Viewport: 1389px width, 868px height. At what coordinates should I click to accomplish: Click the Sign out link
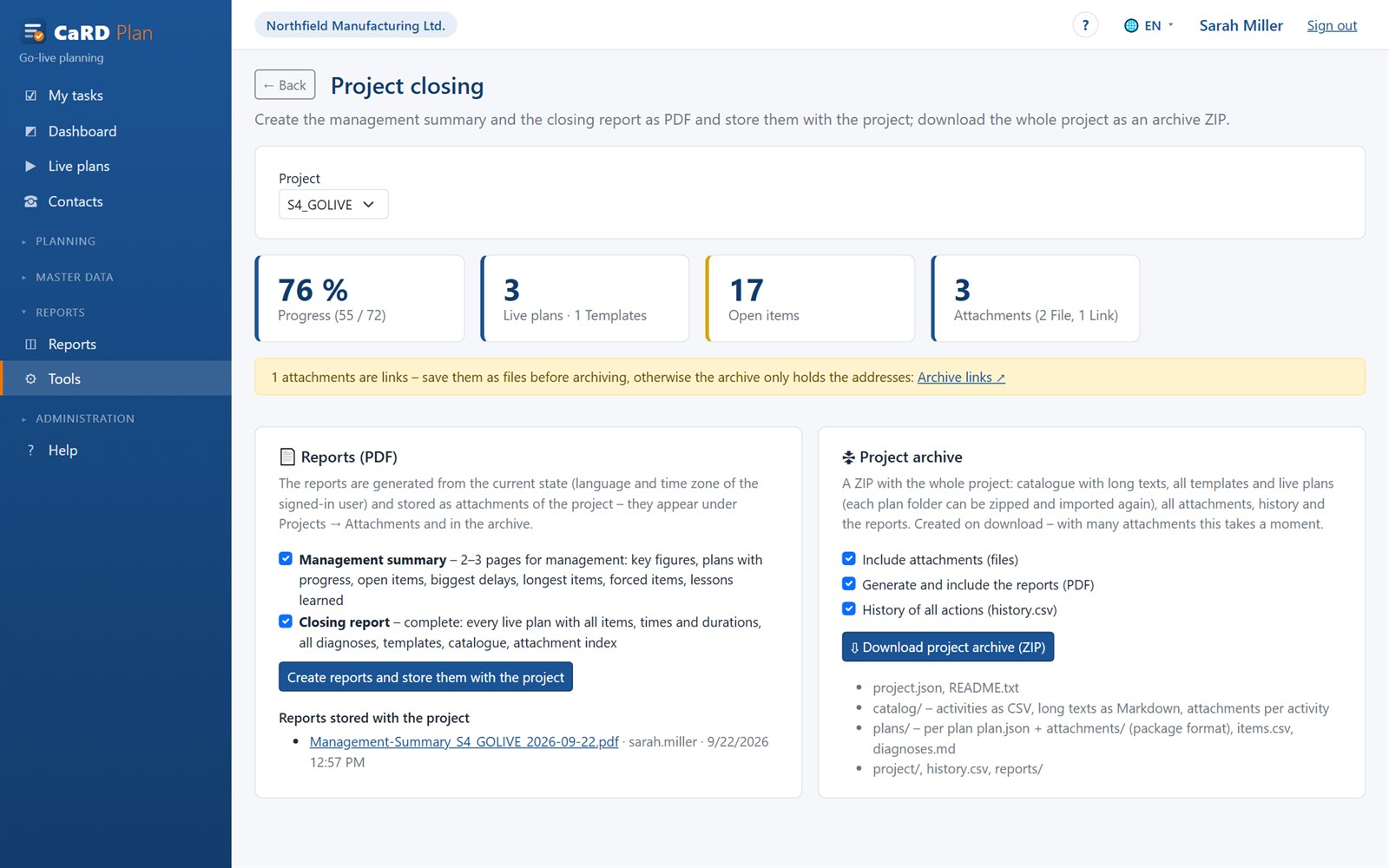pyautogui.click(x=1332, y=25)
